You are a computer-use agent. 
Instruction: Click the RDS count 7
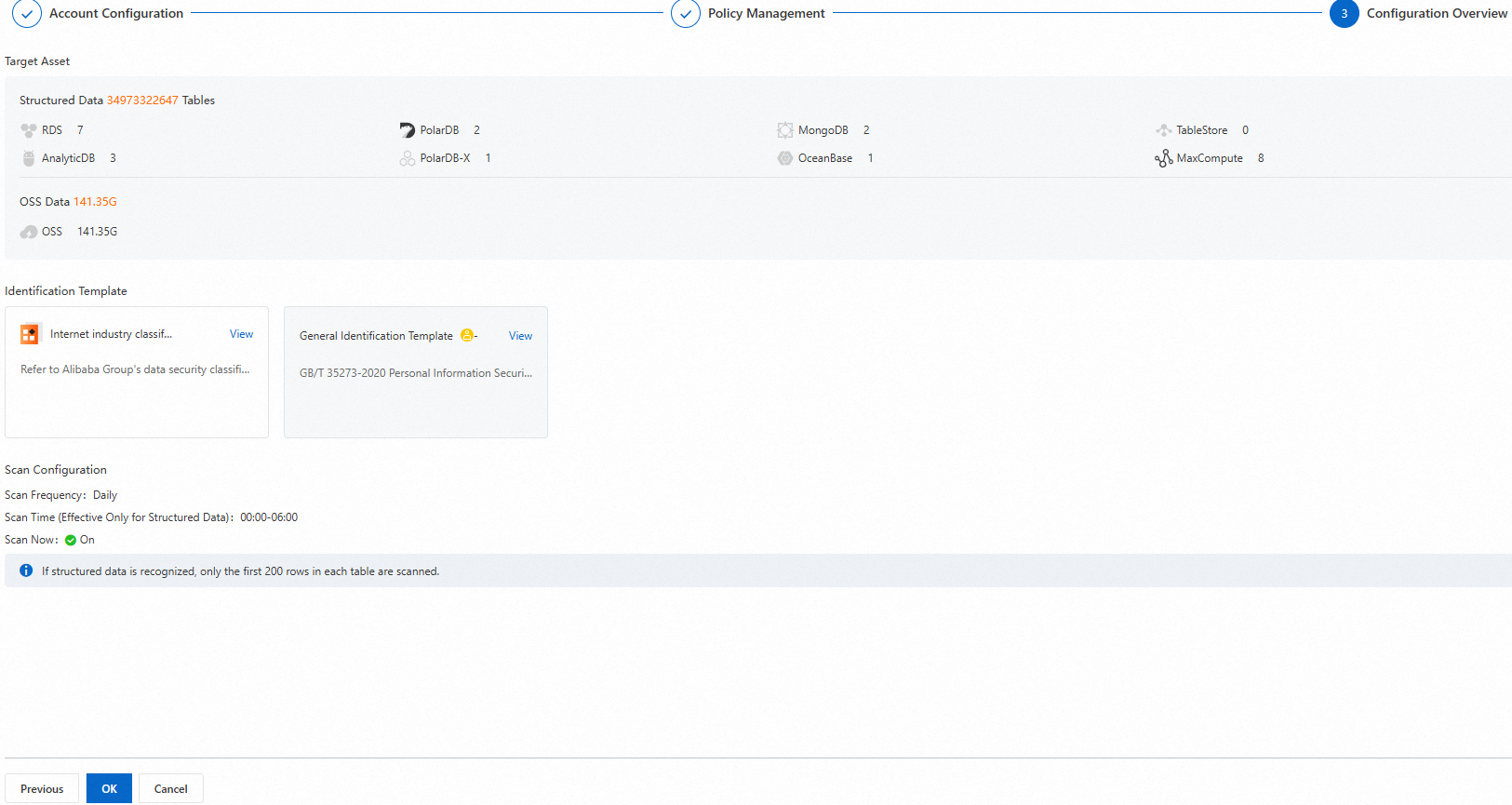[x=80, y=130]
